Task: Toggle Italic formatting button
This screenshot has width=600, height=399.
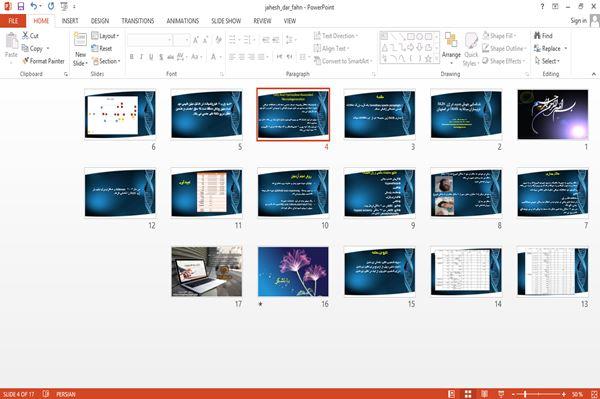Action: tap(141, 57)
